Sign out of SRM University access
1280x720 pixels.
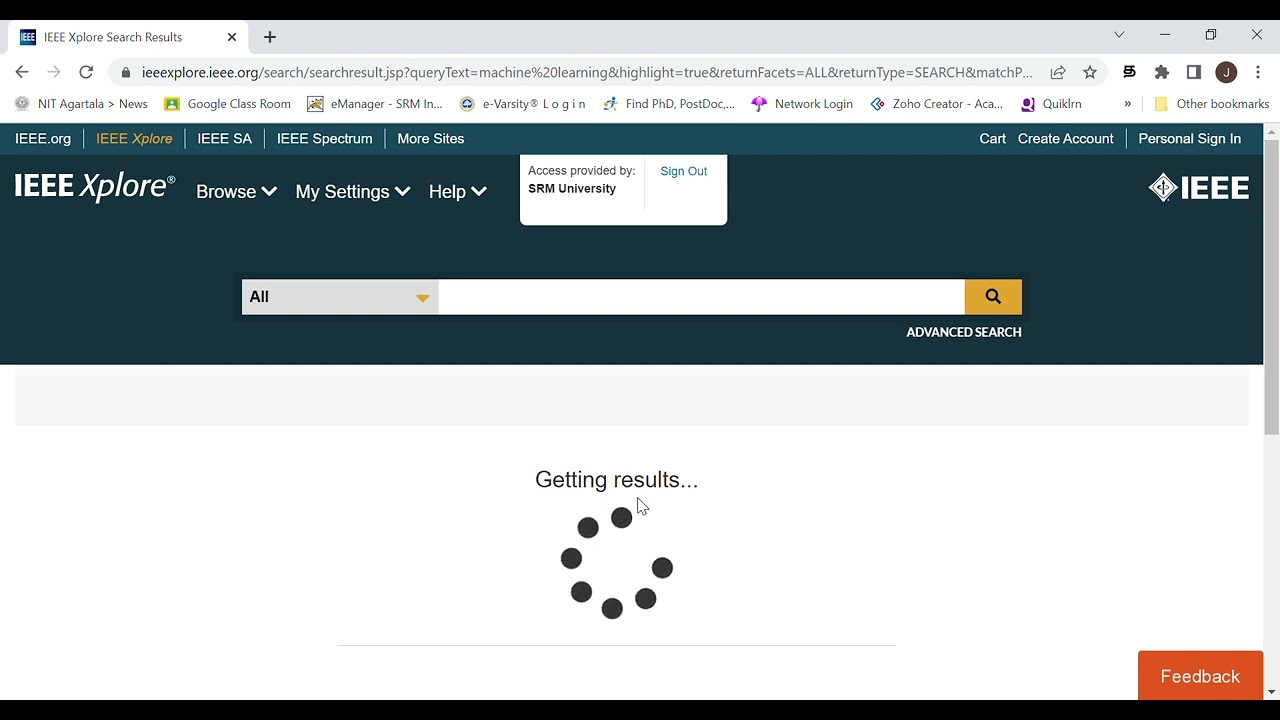pyautogui.click(x=683, y=171)
